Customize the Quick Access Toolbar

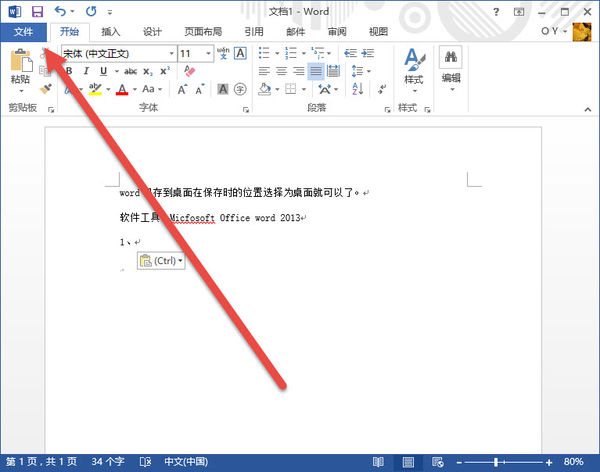(x=110, y=12)
